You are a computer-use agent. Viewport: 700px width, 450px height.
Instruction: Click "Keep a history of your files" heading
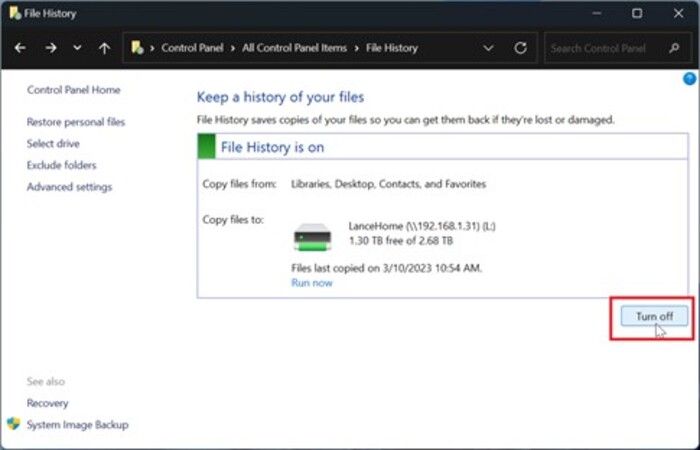(280, 97)
